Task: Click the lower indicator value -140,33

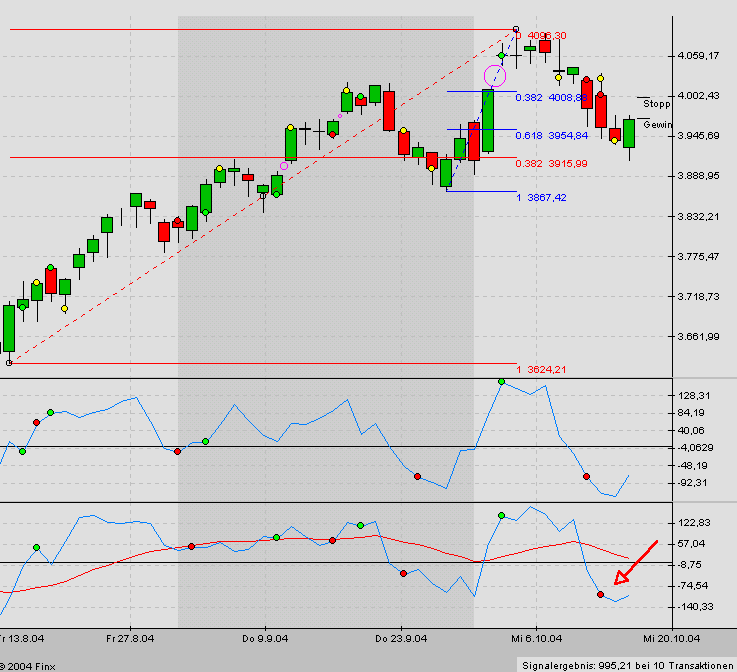Action: (x=696, y=607)
